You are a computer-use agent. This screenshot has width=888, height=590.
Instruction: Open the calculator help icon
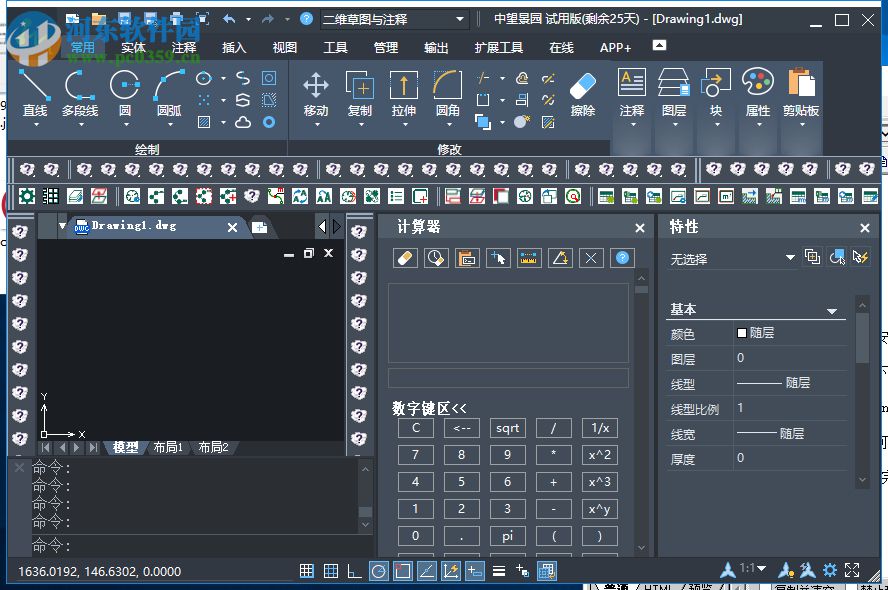coord(622,258)
